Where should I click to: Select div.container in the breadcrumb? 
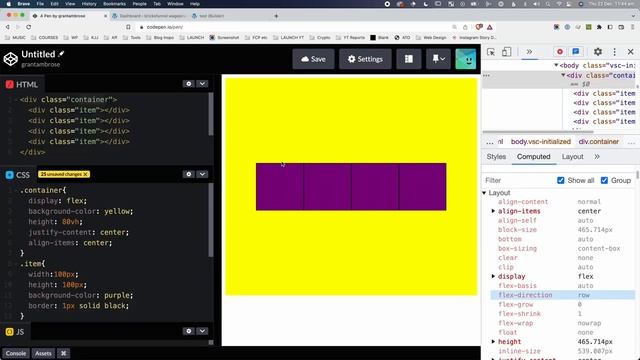click(x=599, y=142)
